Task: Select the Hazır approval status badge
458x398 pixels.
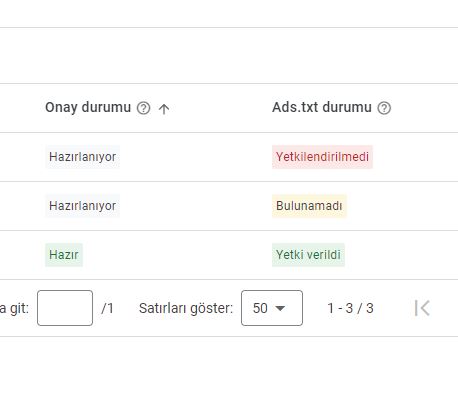Action: tap(64, 255)
